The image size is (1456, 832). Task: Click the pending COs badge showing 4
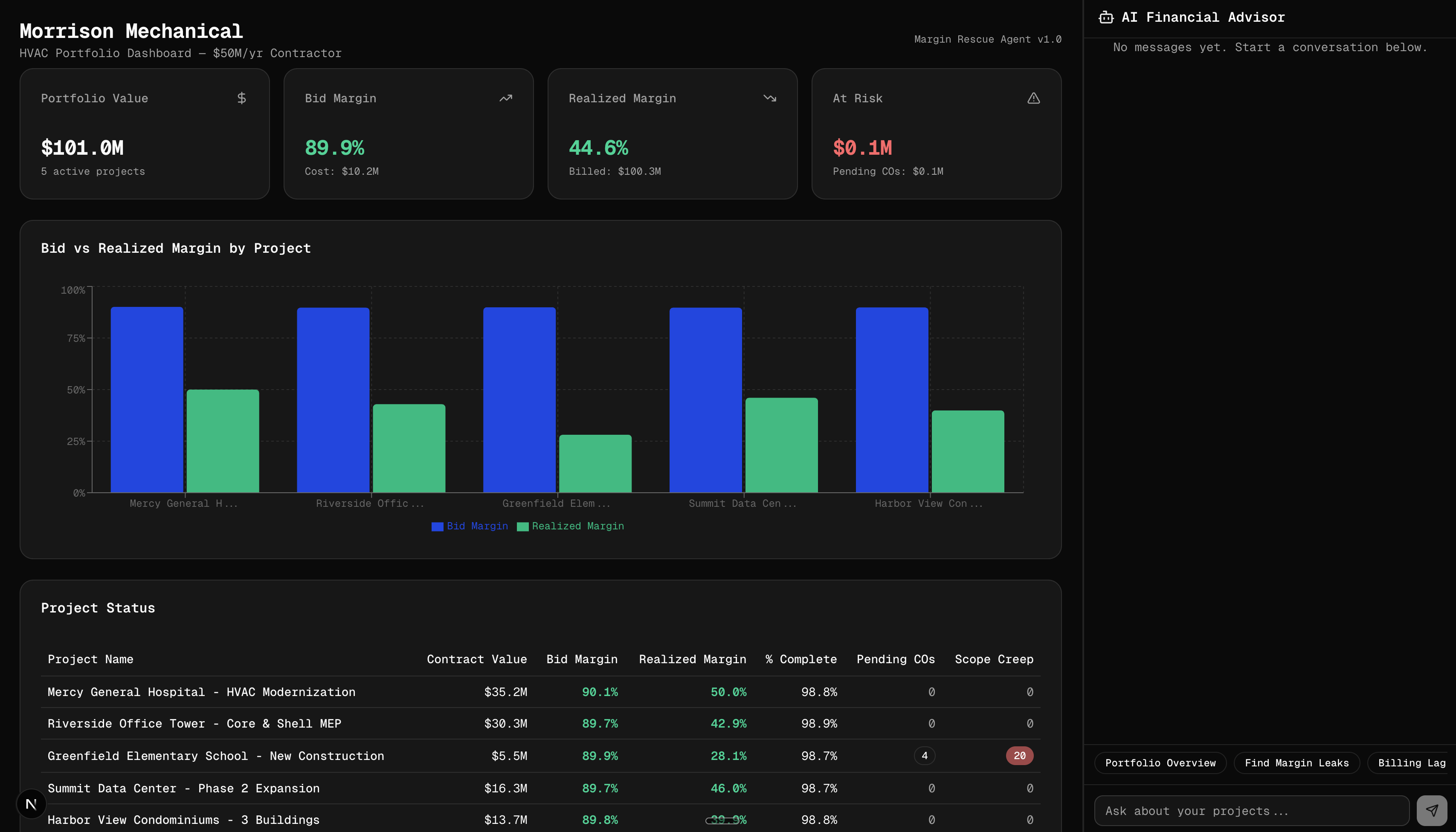(x=924, y=755)
